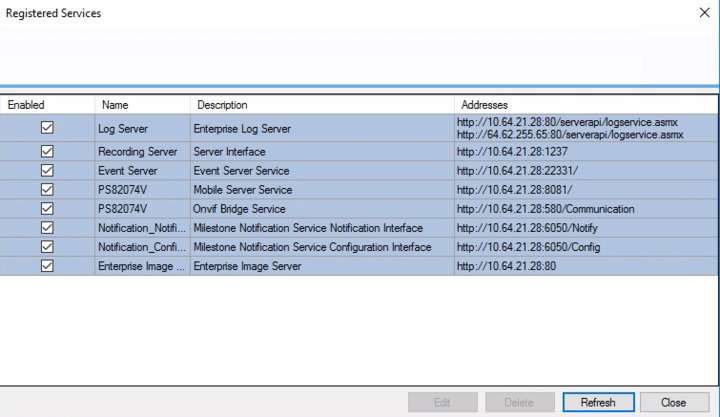
Task: Select the Recording Server row name
Action: click(x=137, y=152)
